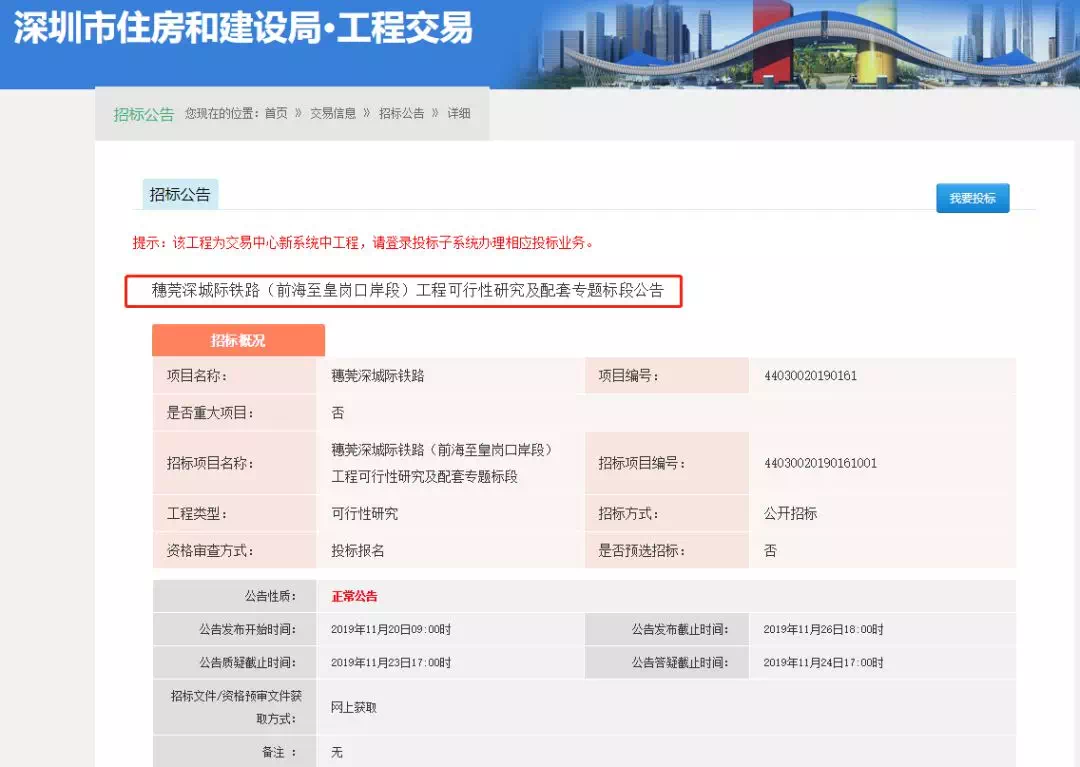Switch to the 招标公告 tab below the breadcrumb bar
Image resolution: width=1080 pixels, height=767 pixels.
[180, 195]
